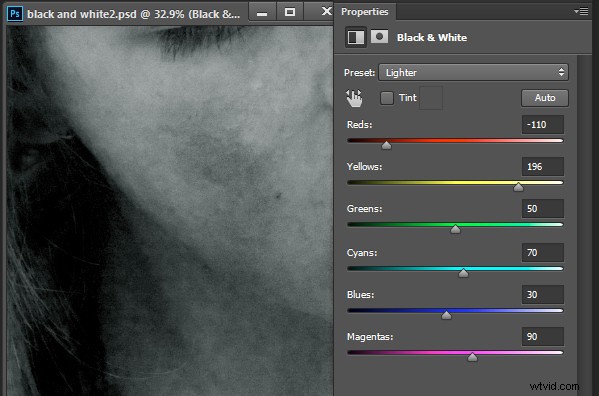Enable the Tint checkbox
The height and width of the screenshot is (396, 599).
point(387,98)
